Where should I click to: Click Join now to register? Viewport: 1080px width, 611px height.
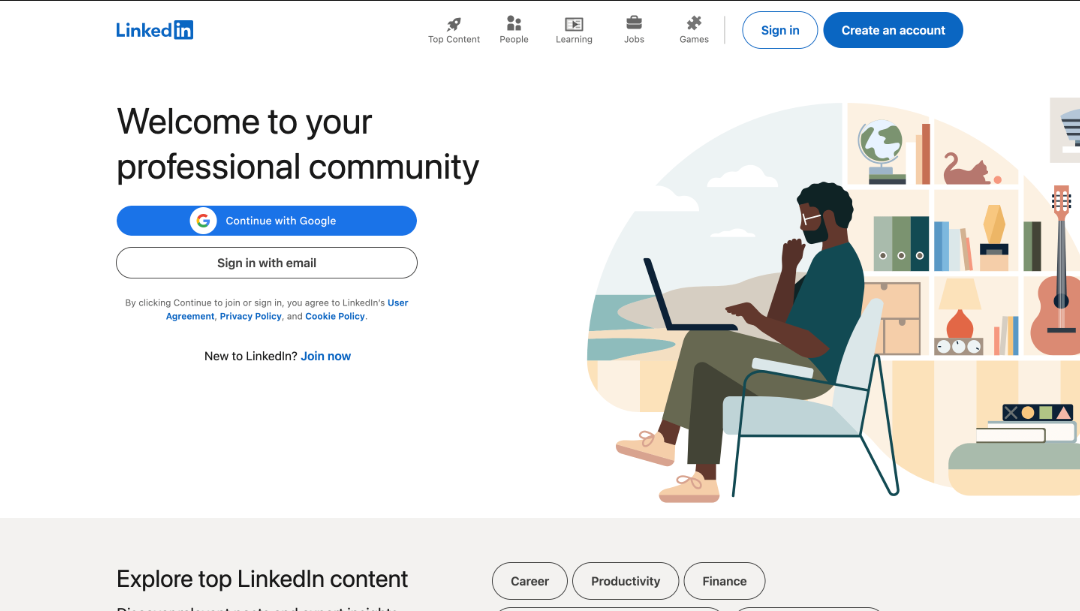click(x=325, y=355)
